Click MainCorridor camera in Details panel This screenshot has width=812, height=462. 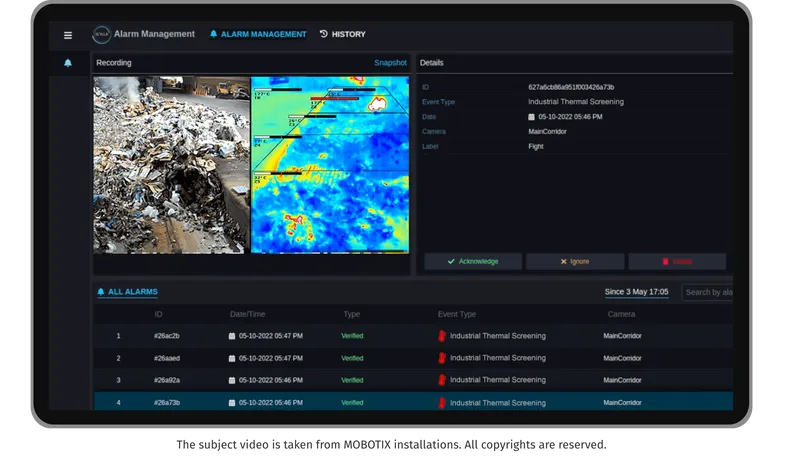tap(547, 132)
